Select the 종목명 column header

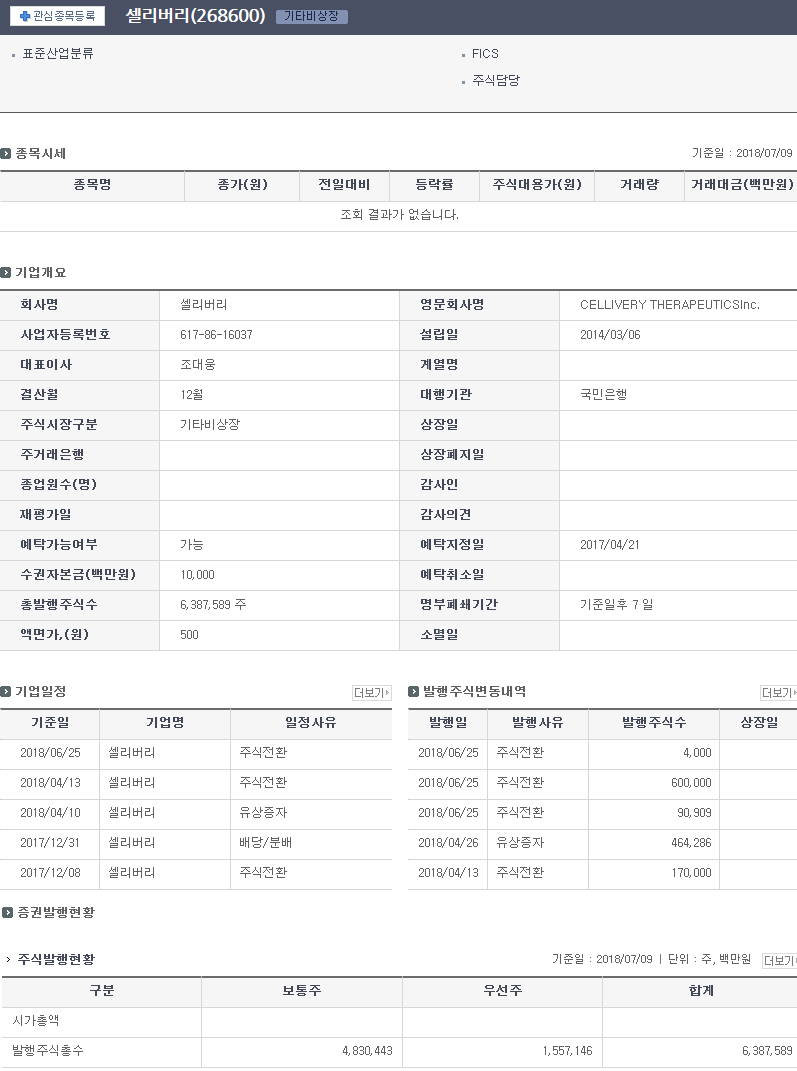click(x=92, y=185)
